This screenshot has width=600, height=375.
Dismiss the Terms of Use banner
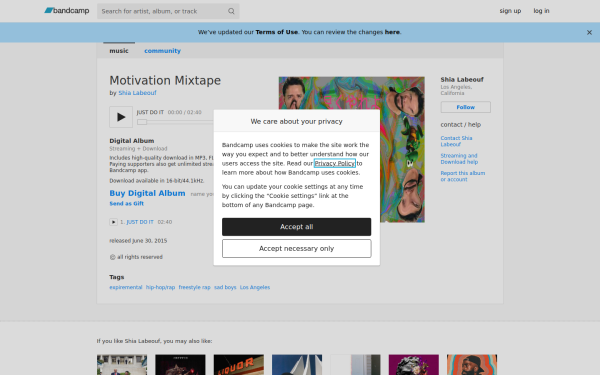point(589,33)
